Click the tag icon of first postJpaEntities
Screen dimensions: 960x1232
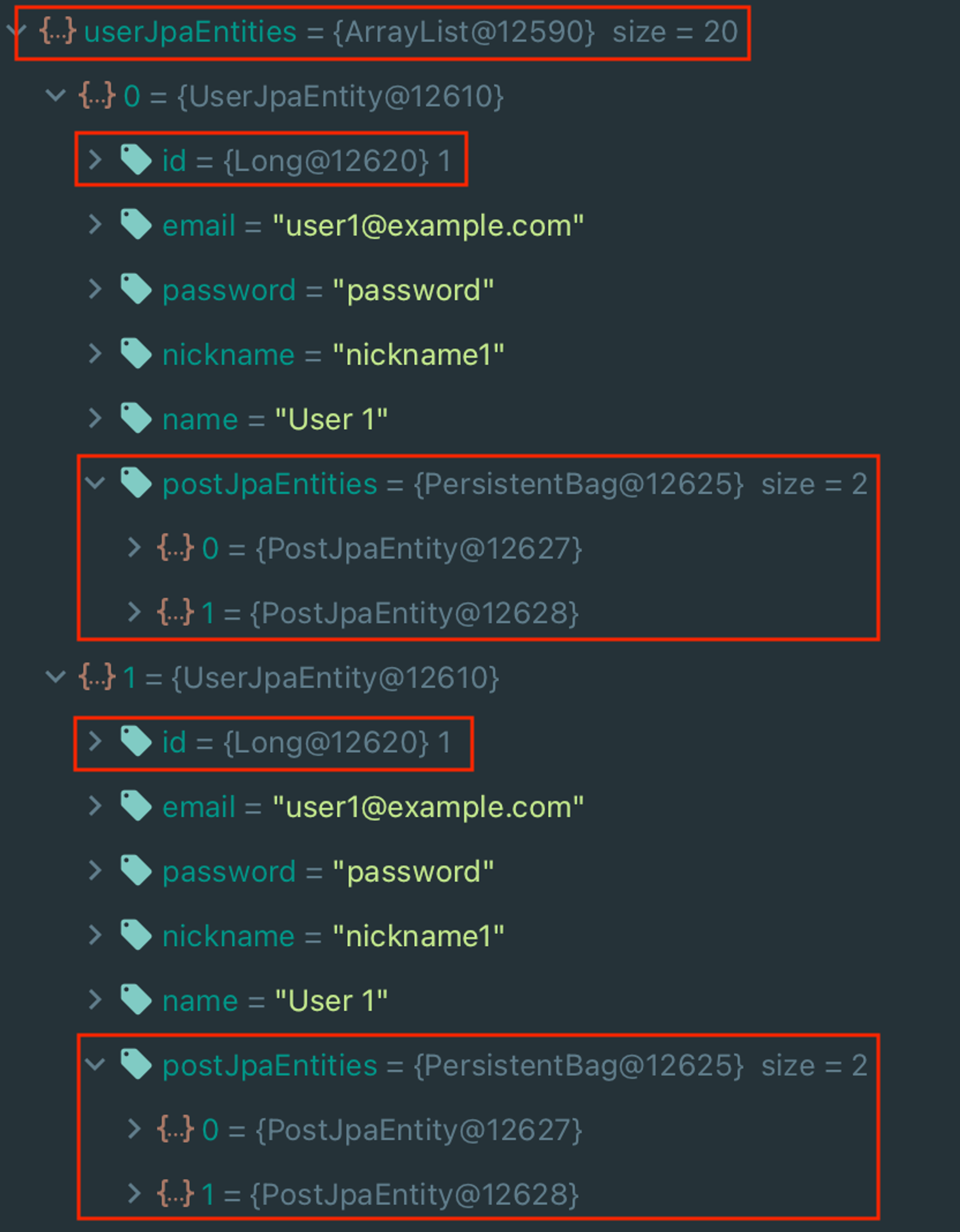(x=136, y=483)
